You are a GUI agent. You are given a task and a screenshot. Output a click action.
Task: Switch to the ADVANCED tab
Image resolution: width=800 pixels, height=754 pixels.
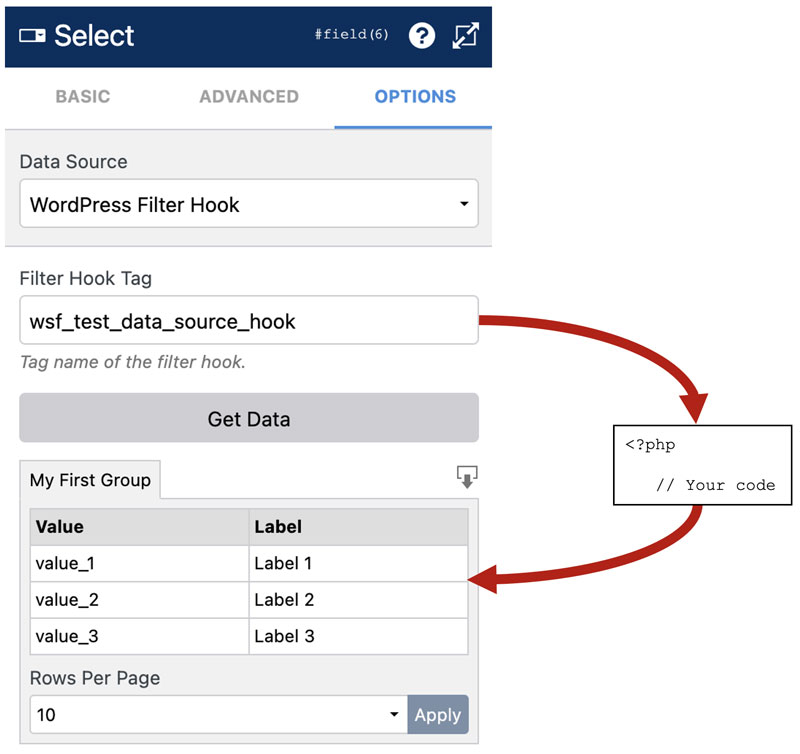tap(249, 96)
